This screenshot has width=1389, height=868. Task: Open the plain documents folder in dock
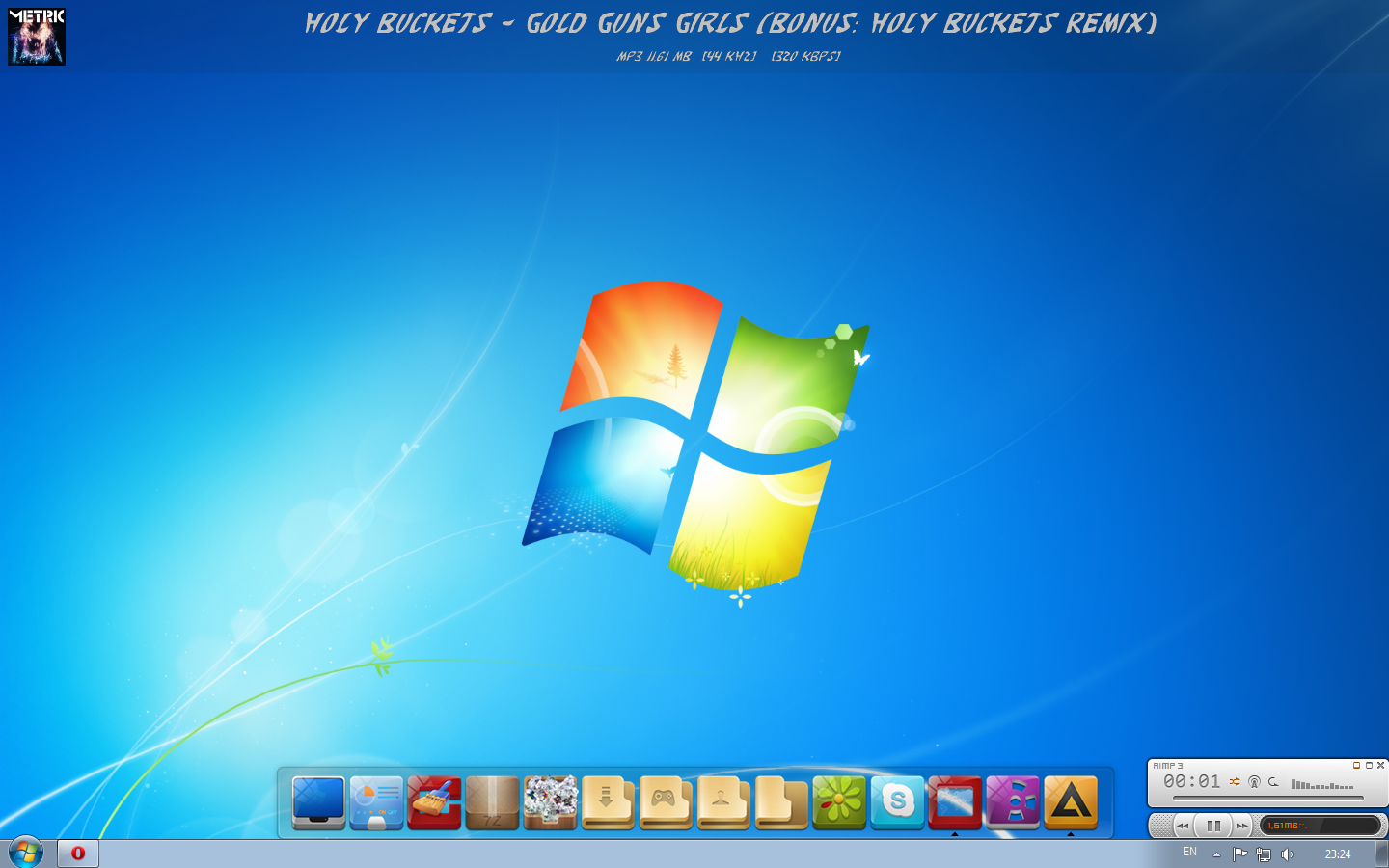click(781, 802)
